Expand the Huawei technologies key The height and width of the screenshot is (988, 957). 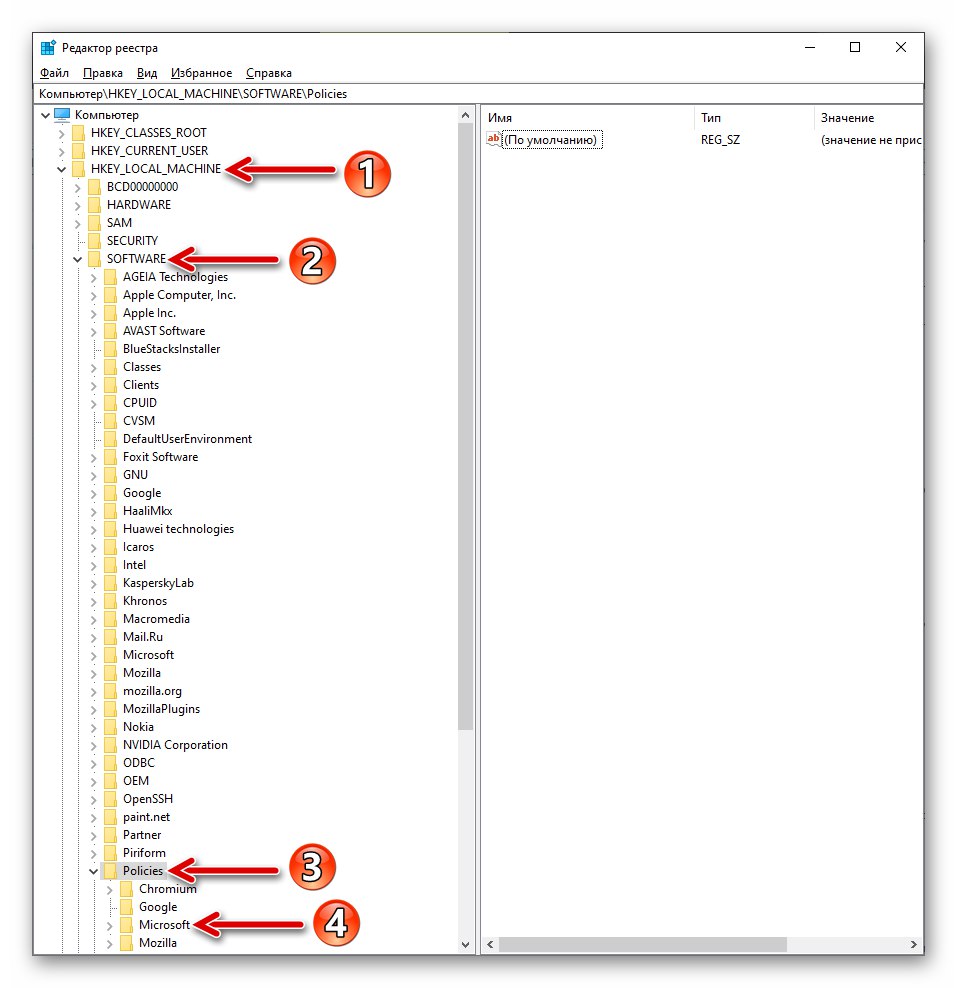[93, 529]
